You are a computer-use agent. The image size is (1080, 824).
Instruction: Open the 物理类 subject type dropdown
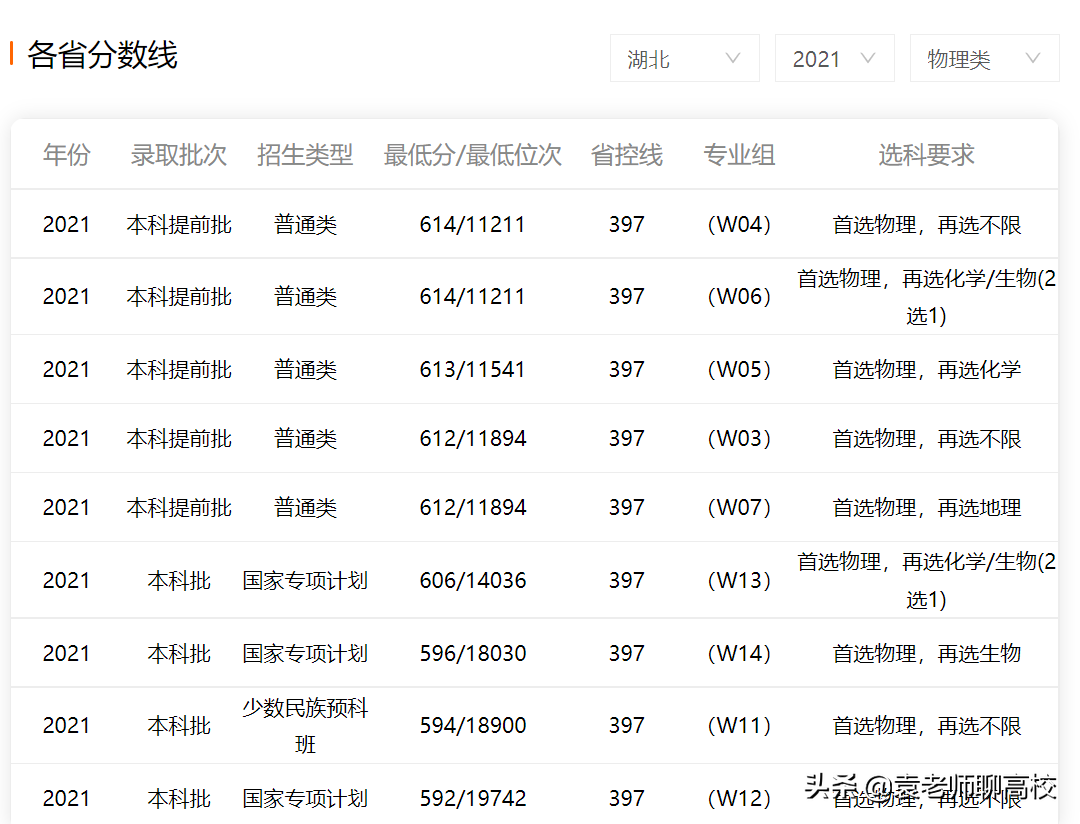coord(984,58)
